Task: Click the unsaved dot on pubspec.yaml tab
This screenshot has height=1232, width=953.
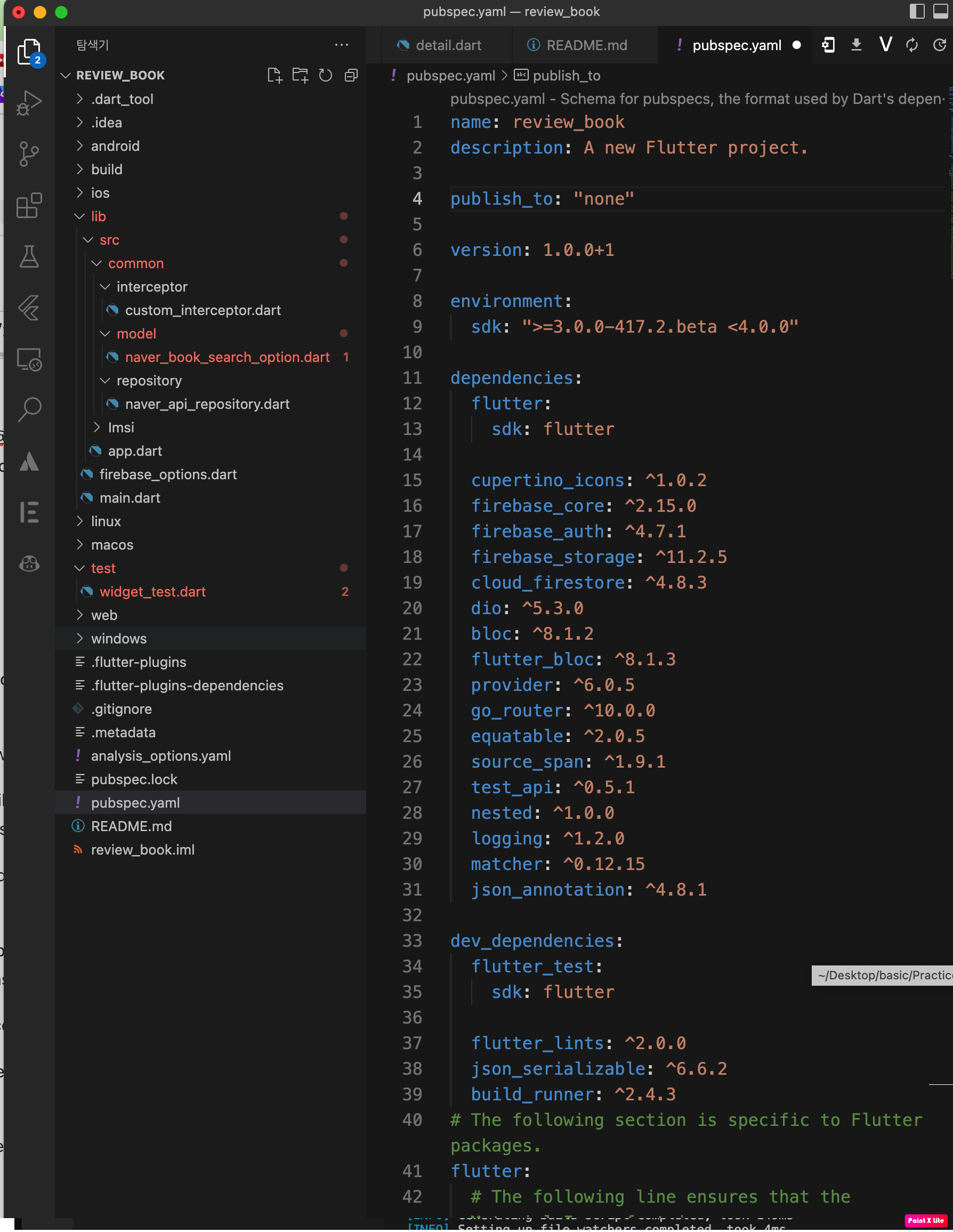Action: [796, 45]
